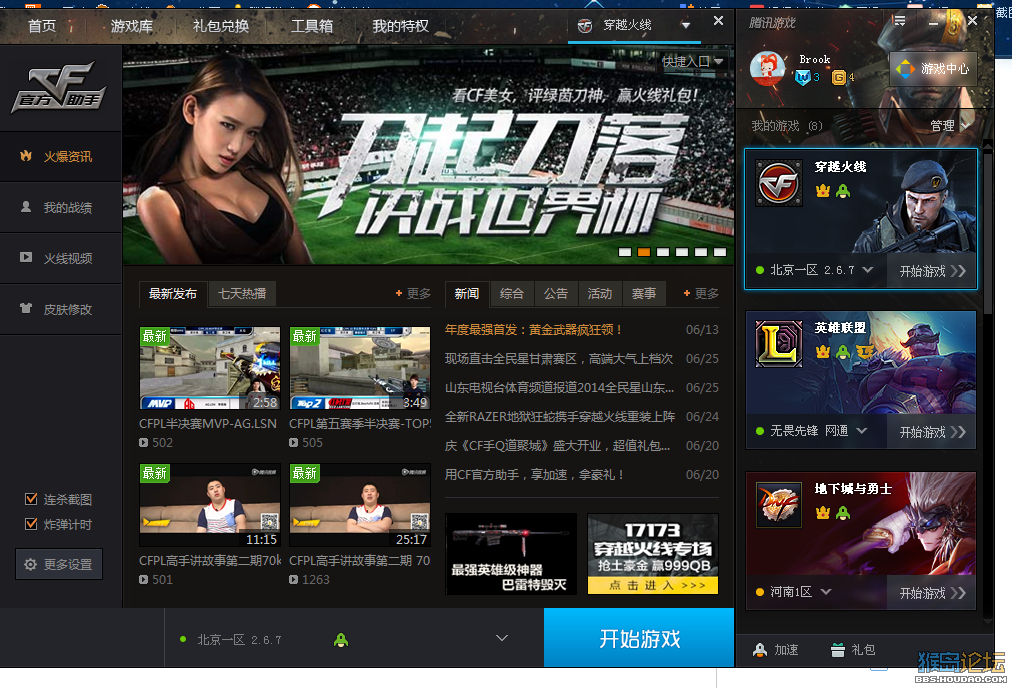Viewport: 1012px width, 688px height.
Task: Toggle the 连杀截图 checkbox
Action: (30, 499)
